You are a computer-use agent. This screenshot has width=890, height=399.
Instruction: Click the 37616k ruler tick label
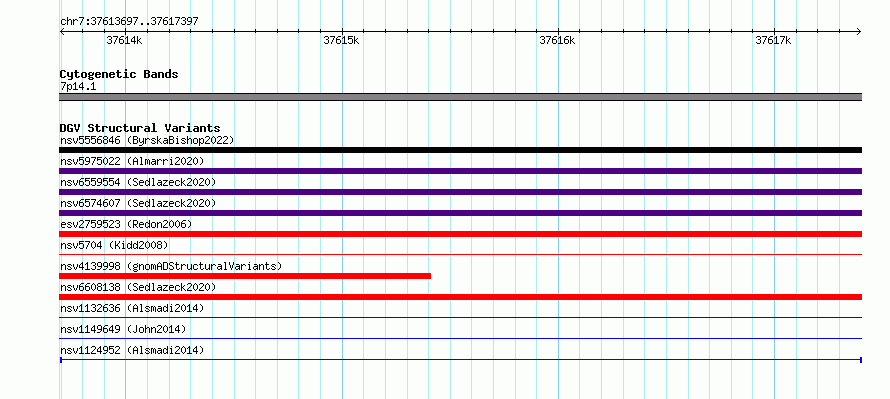(x=557, y=41)
